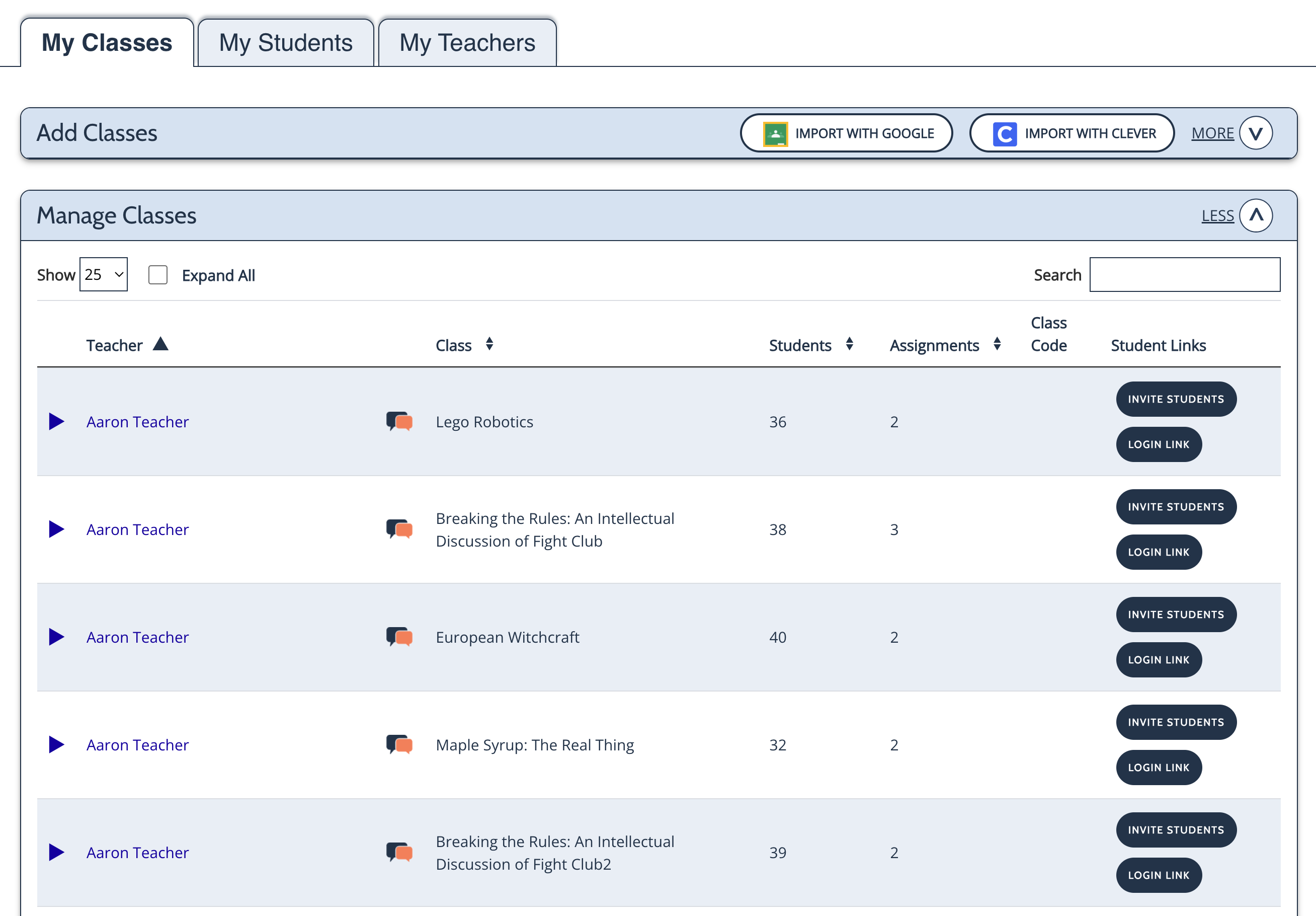
Task: Sort by Students column arrows
Action: click(x=850, y=344)
